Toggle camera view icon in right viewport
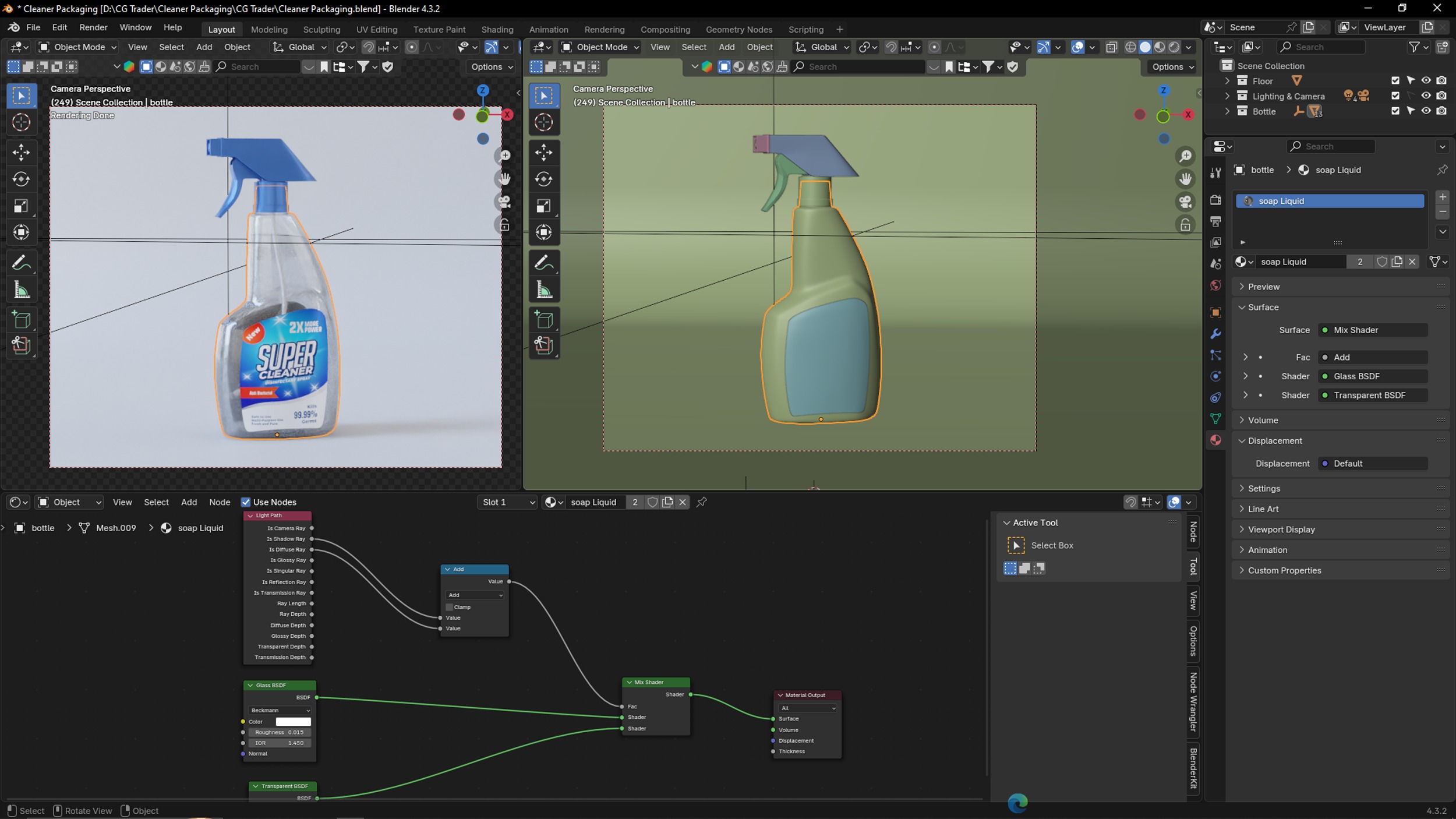 point(1185,202)
